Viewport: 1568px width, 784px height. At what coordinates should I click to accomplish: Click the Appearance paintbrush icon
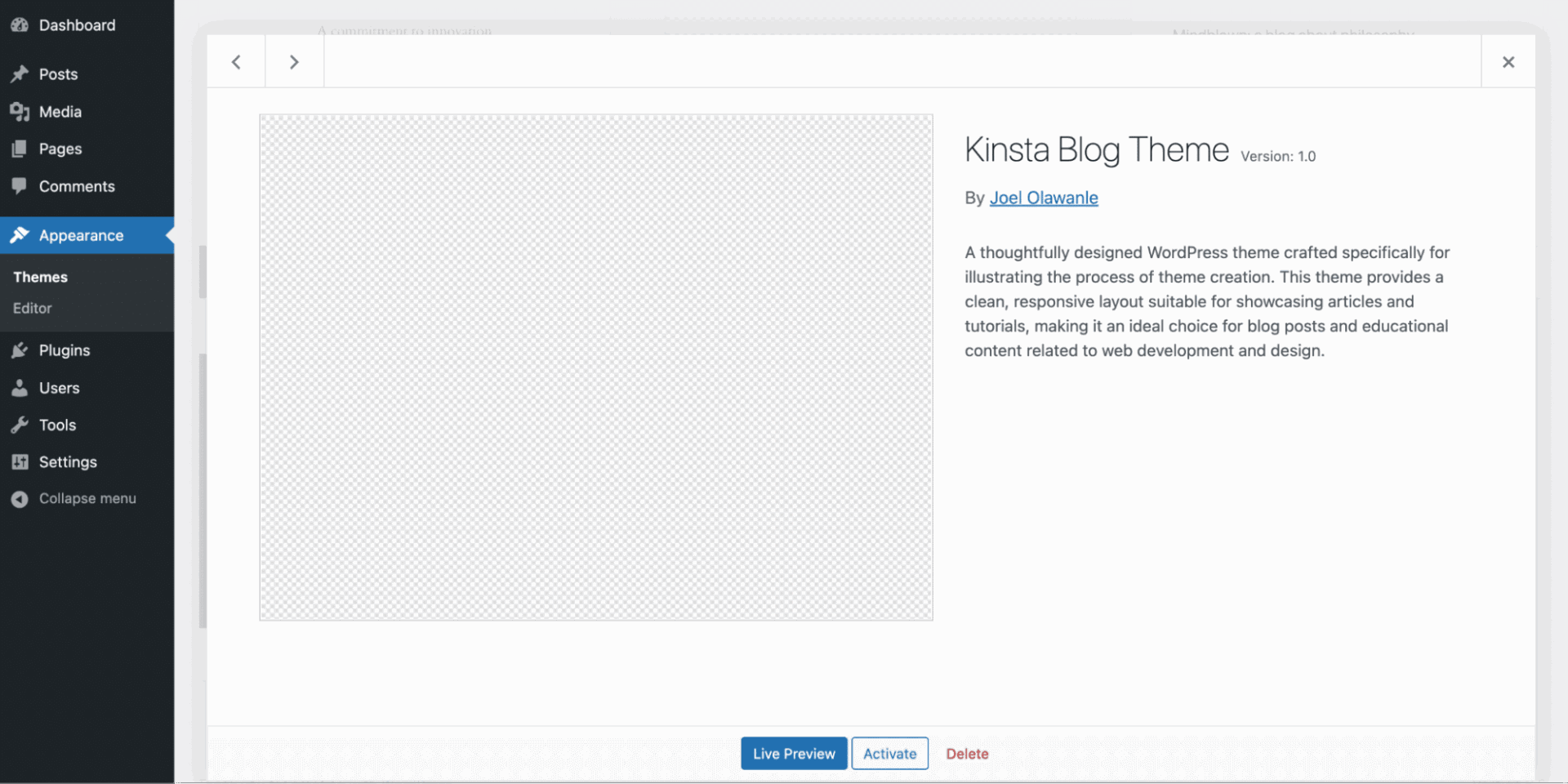[x=20, y=235]
